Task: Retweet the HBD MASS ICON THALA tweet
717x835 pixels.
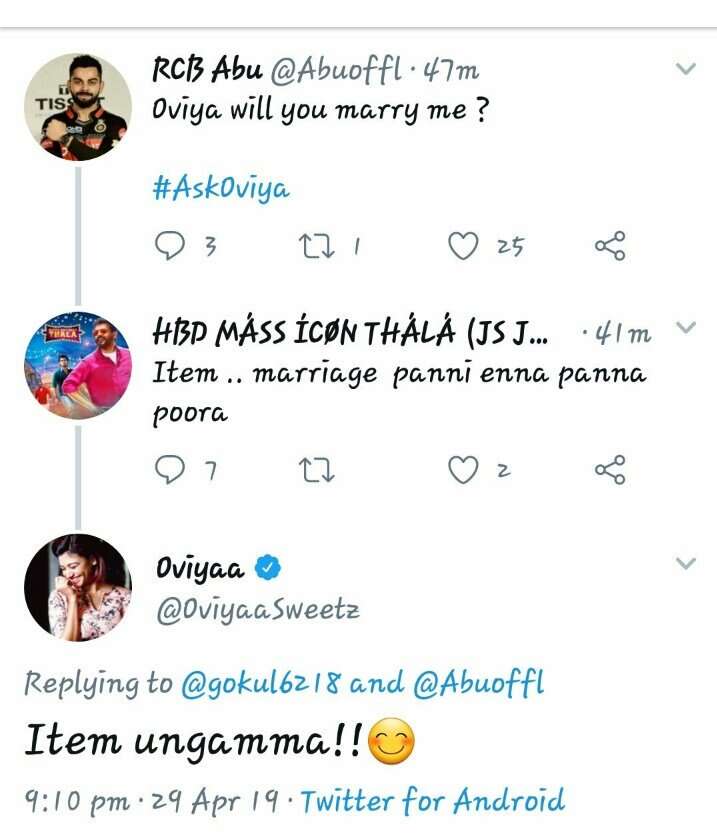Action: (x=318, y=469)
